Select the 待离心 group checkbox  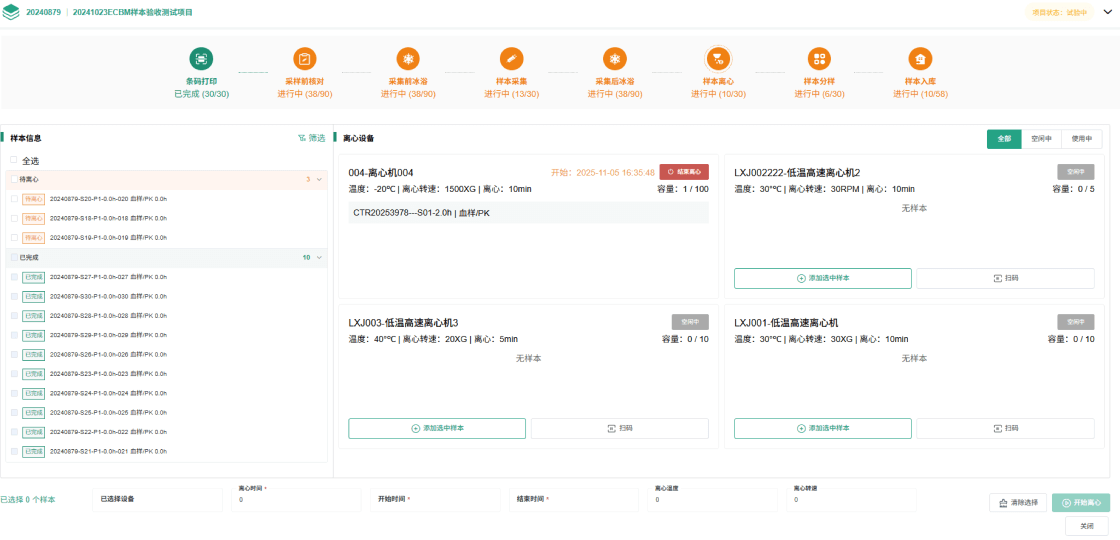click(x=14, y=180)
